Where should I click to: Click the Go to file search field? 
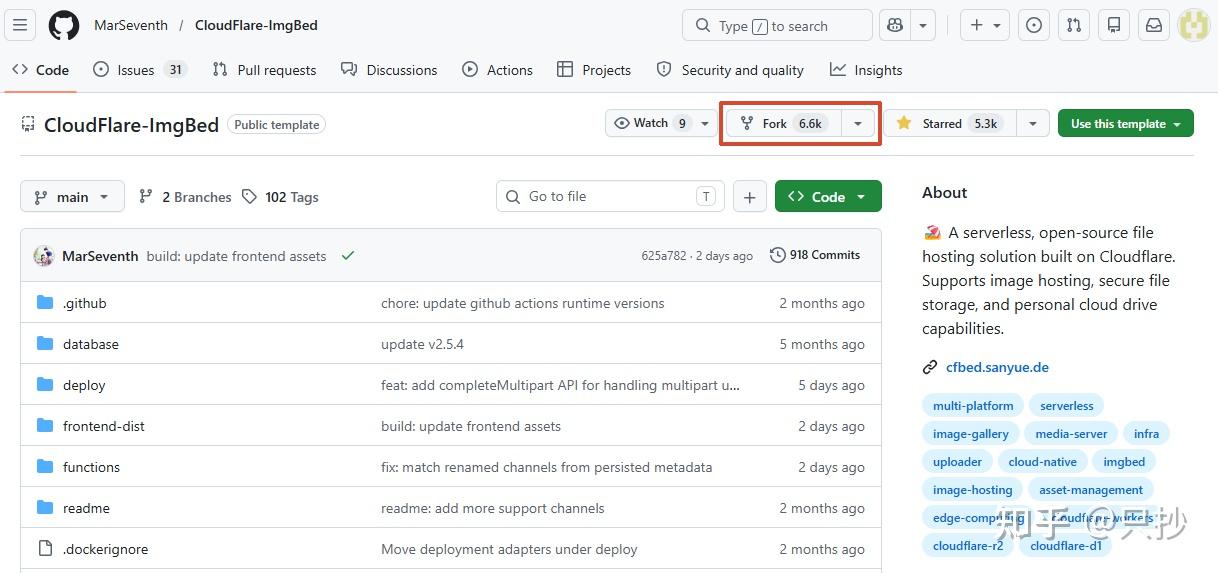click(x=610, y=196)
